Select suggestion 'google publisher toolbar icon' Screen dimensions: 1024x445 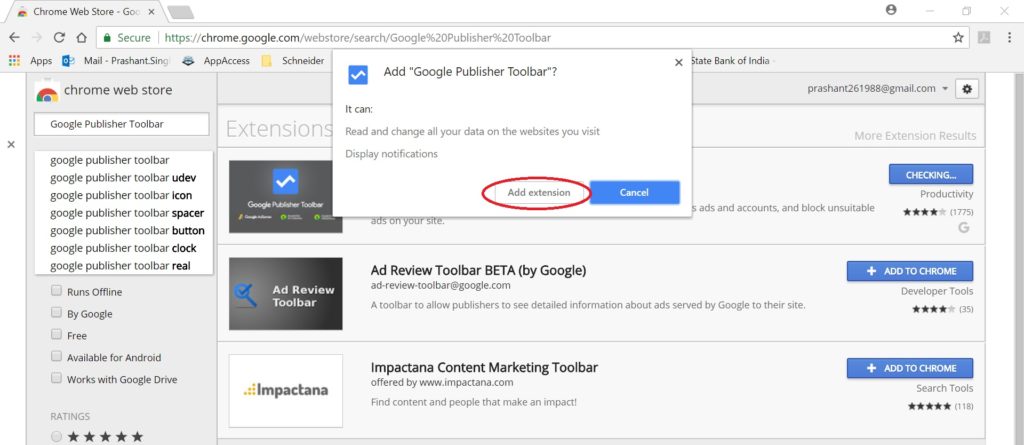tap(123, 195)
